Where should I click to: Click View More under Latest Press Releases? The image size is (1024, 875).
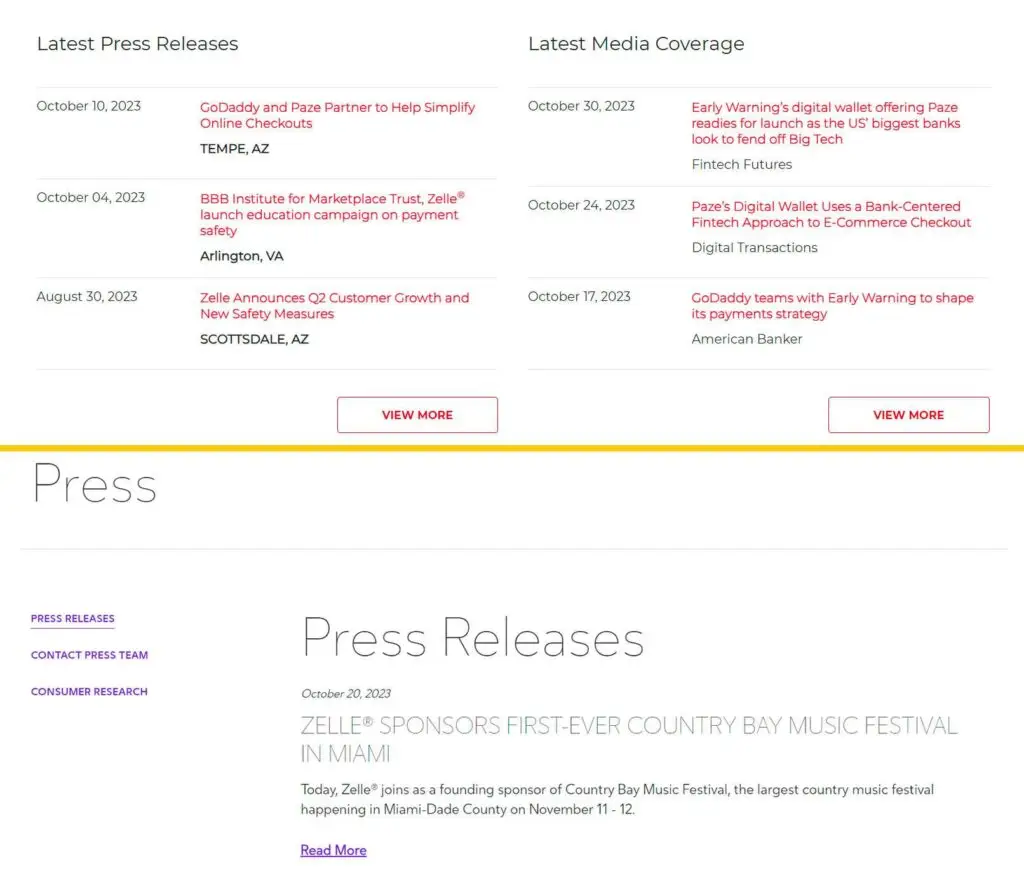point(417,415)
